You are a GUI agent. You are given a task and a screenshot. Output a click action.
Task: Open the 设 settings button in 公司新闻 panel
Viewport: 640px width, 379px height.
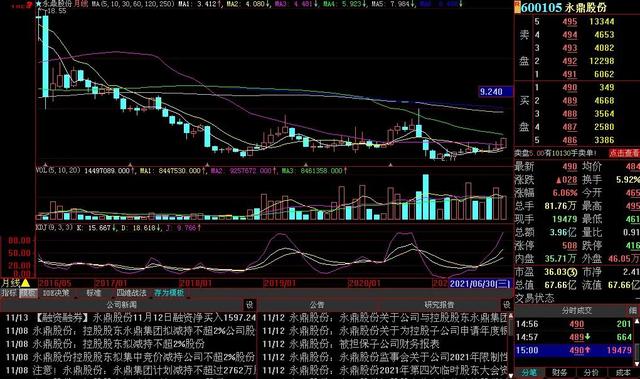point(249,304)
